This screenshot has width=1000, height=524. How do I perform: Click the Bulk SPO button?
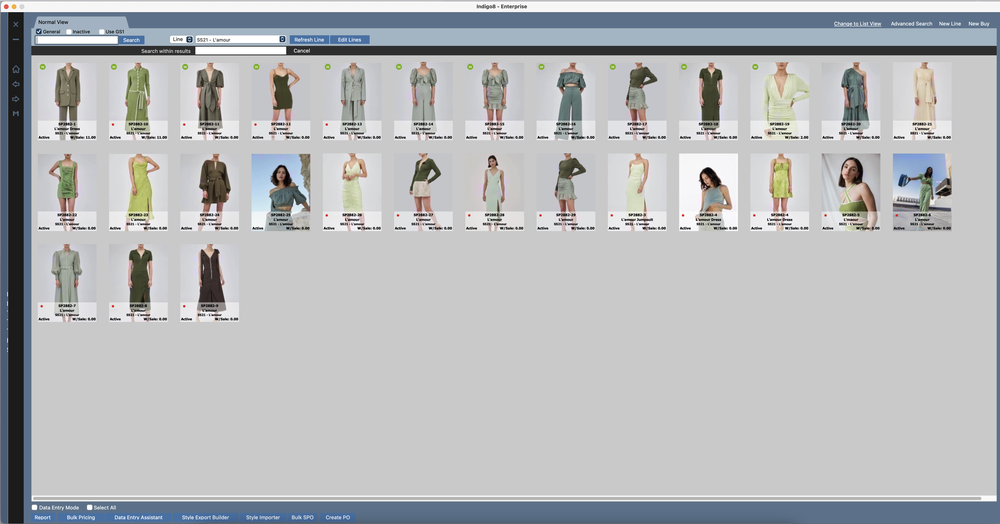(x=302, y=517)
